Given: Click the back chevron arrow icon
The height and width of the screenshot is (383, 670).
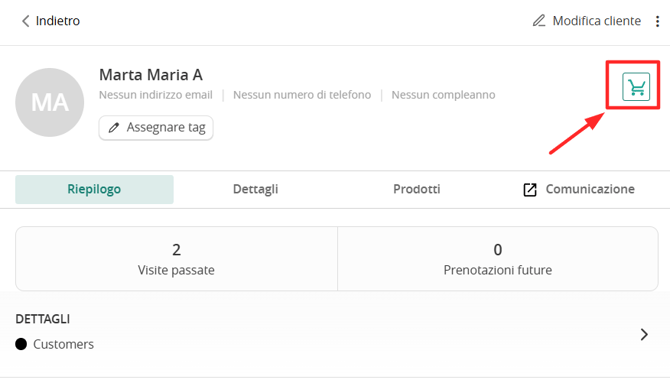Looking at the screenshot, I should tap(26, 21).
